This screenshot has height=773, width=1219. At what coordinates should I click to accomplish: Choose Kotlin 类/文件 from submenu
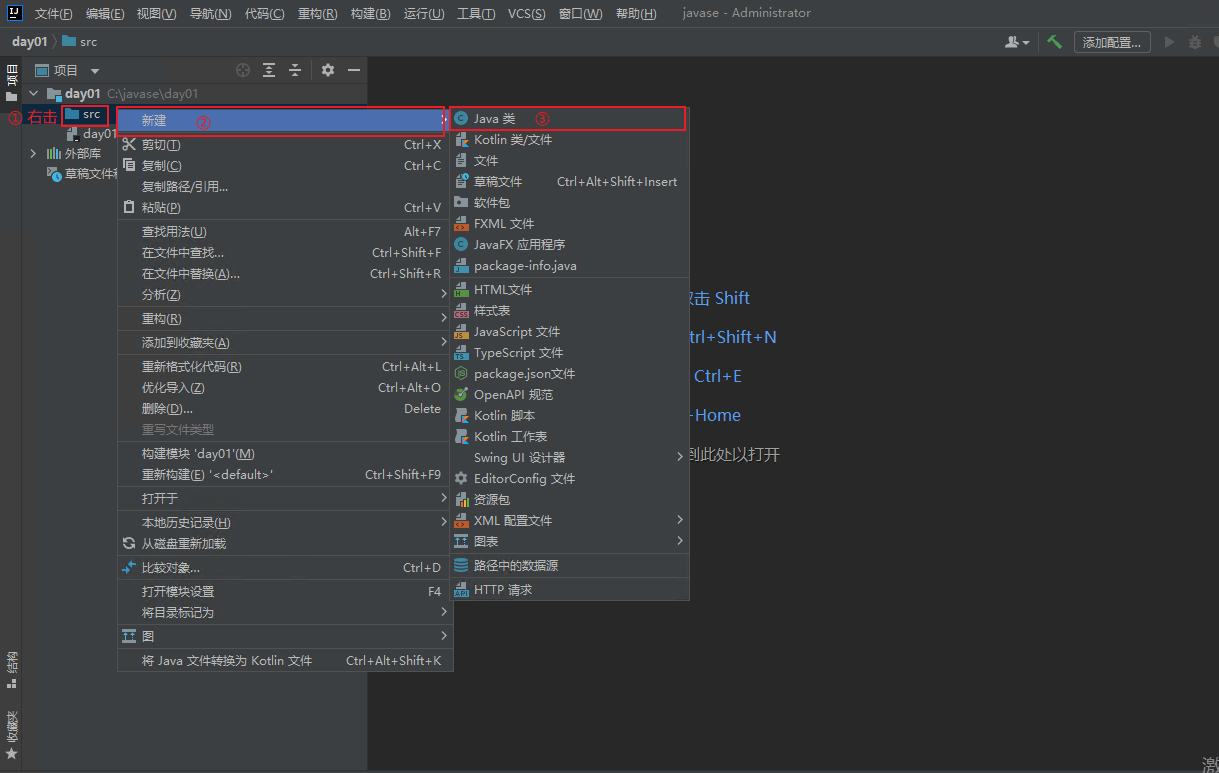click(x=568, y=139)
